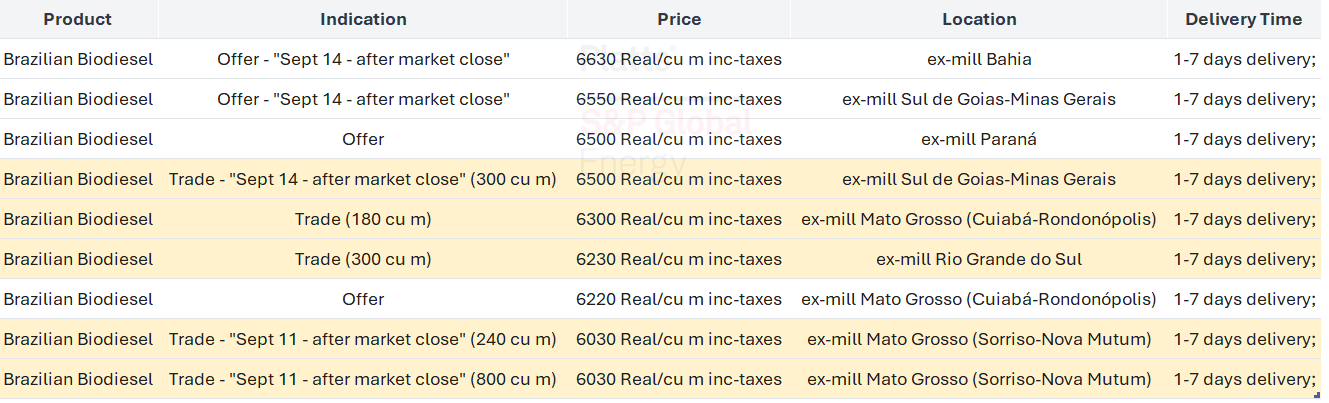Select the 6230 Real/cu m price cell

[x=679, y=259]
